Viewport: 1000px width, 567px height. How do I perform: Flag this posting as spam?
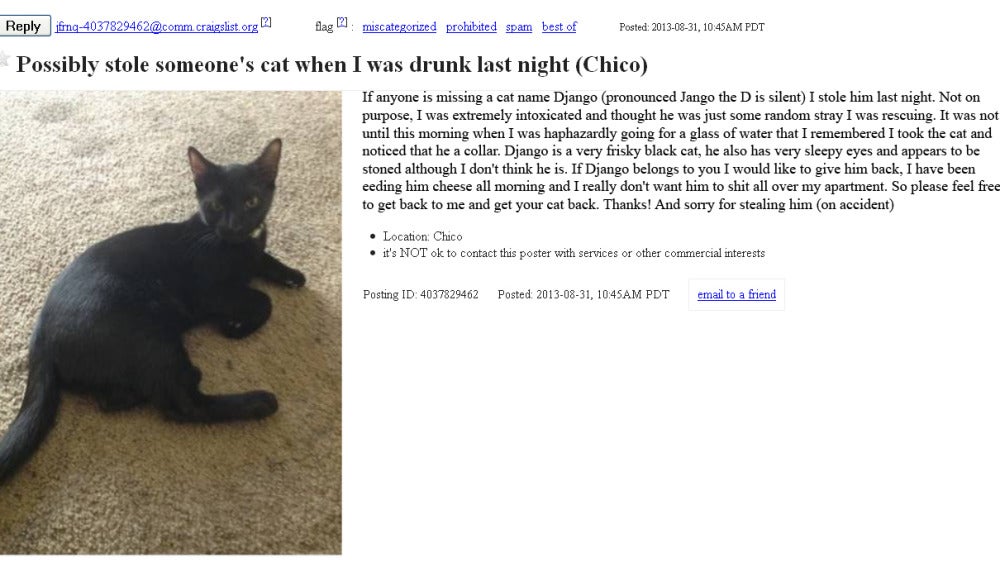[518, 27]
